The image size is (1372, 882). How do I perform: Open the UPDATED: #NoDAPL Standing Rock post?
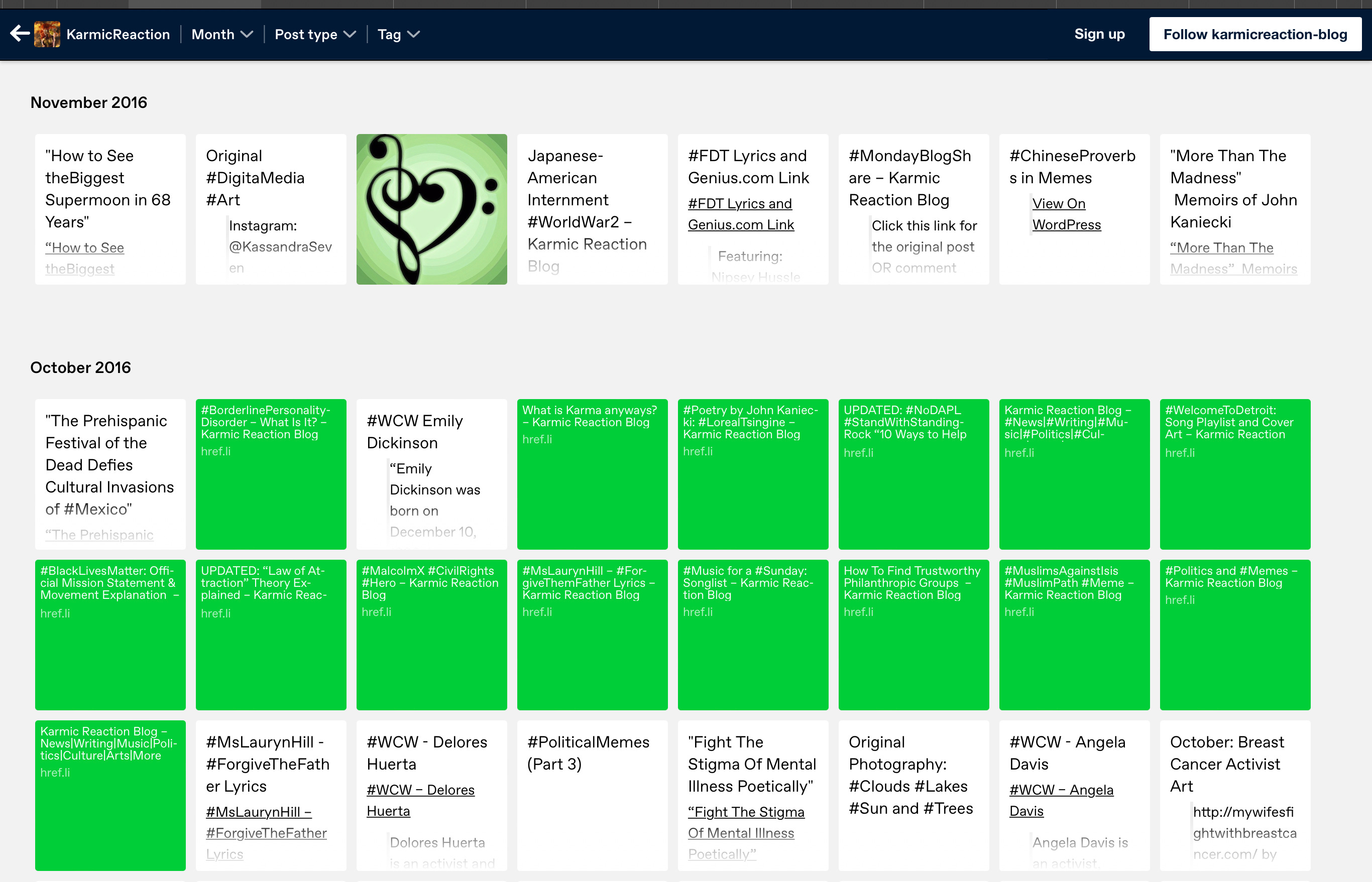click(913, 474)
